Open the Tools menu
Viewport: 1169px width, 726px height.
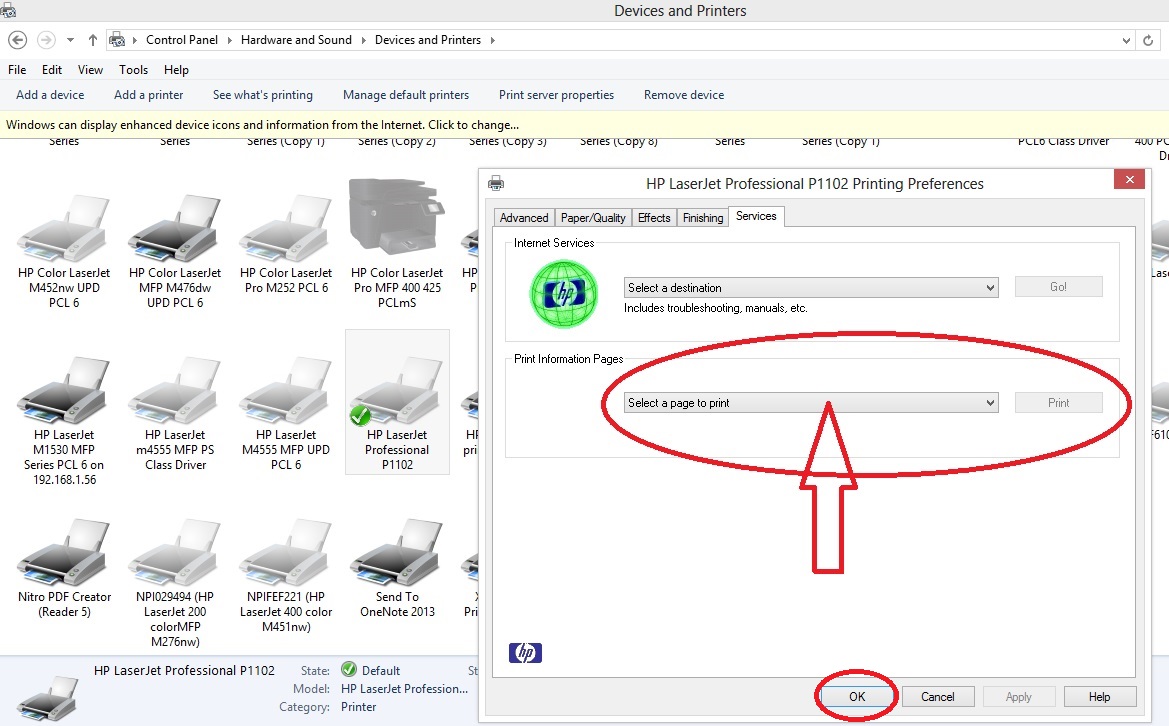[133, 70]
